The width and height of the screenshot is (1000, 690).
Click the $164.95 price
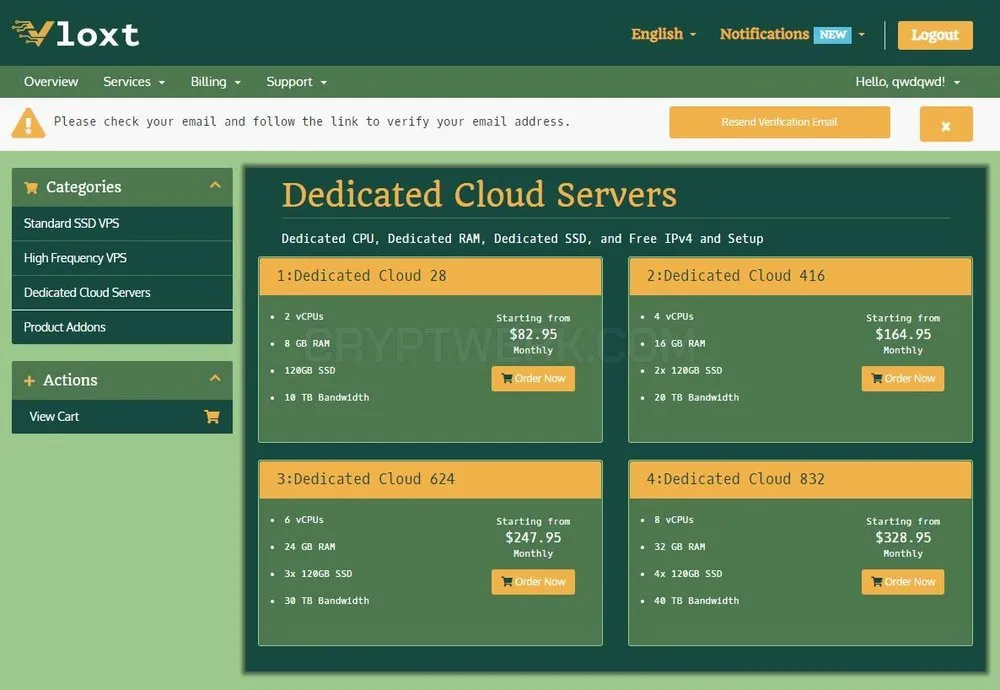[x=903, y=334]
